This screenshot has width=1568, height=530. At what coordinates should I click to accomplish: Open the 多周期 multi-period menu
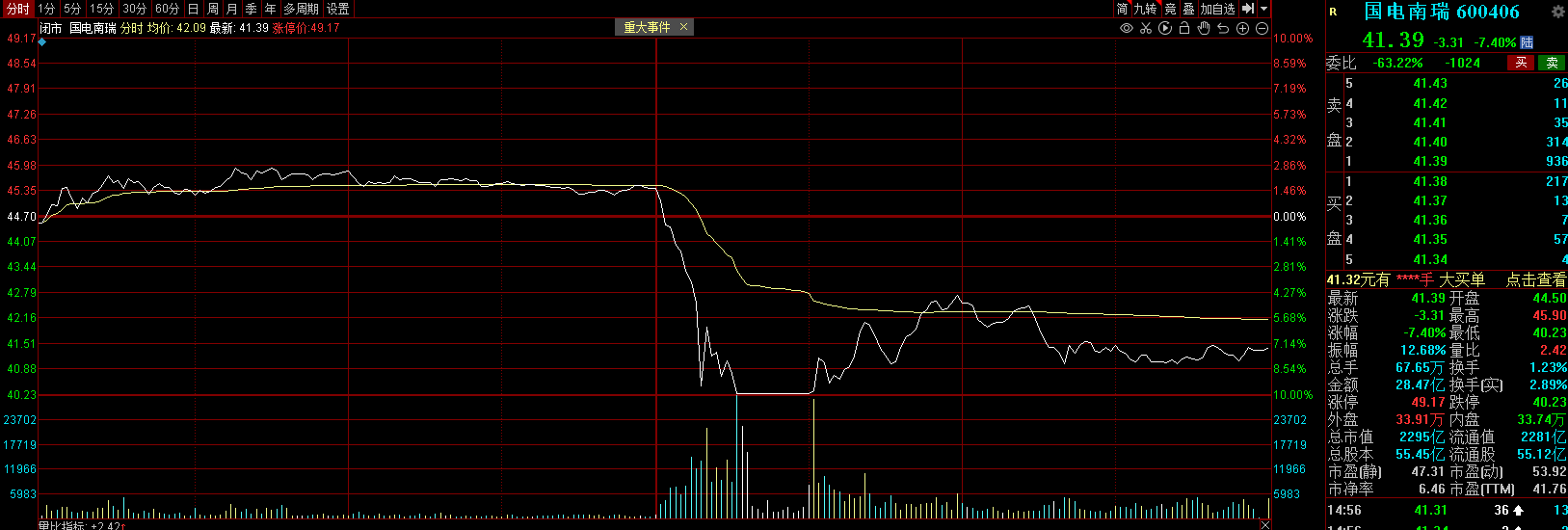301,9
